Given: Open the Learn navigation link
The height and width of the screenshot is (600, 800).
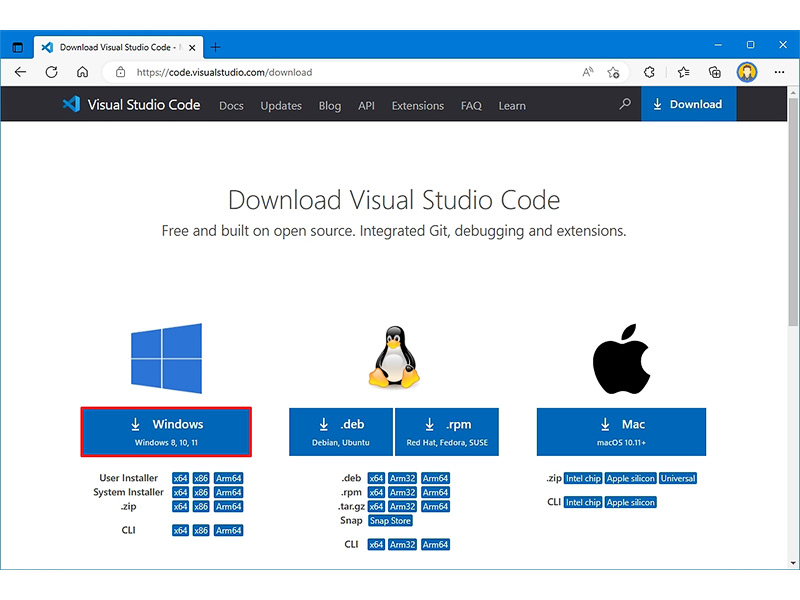Looking at the screenshot, I should click(x=512, y=106).
